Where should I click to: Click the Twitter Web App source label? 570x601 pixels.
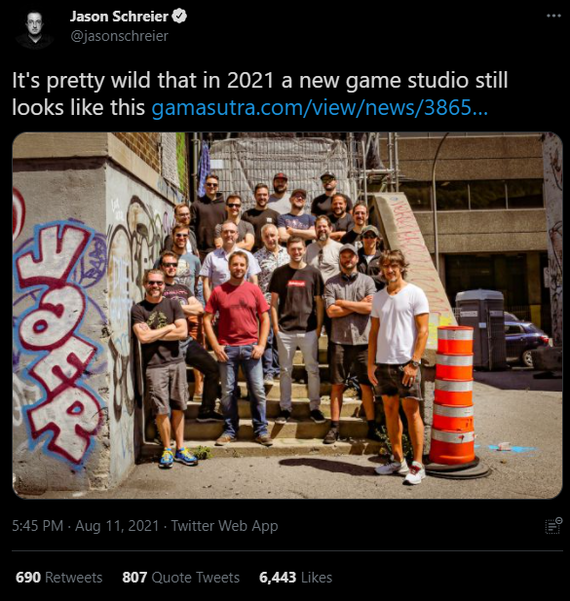coord(224,525)
